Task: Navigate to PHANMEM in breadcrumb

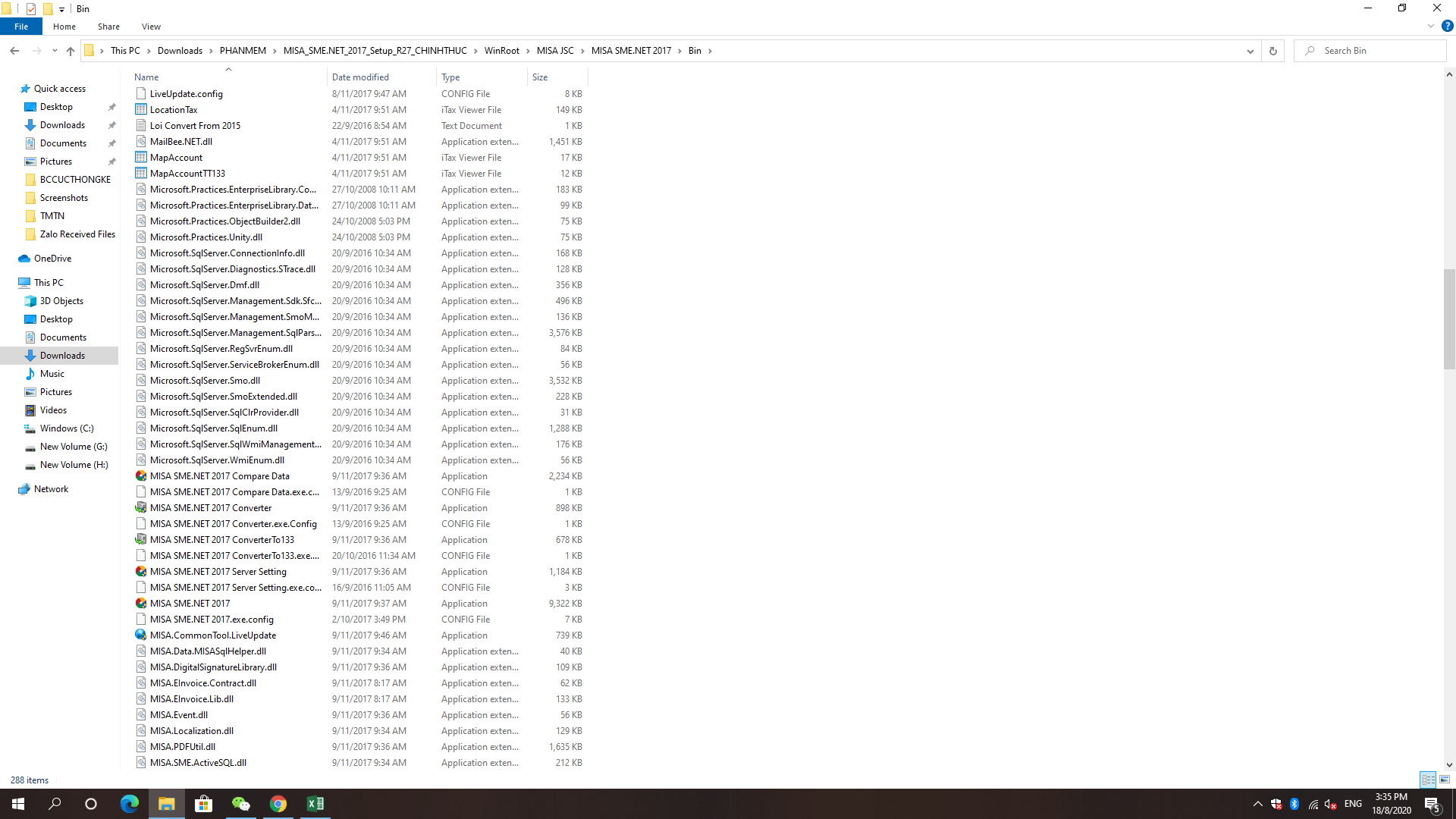Action: 243,51
